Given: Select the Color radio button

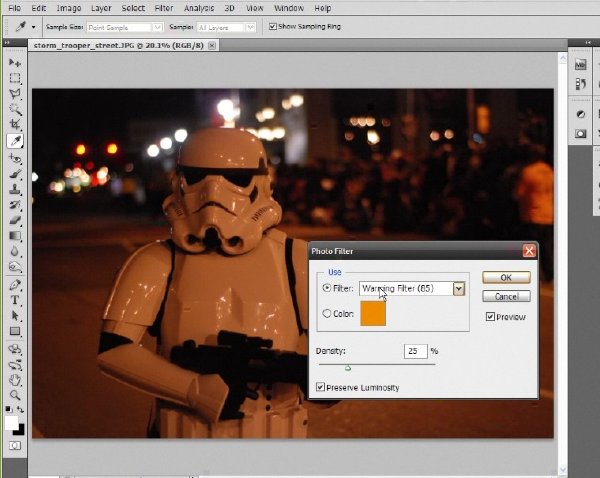Looking at the screenshot, I should tap(326, 313).
